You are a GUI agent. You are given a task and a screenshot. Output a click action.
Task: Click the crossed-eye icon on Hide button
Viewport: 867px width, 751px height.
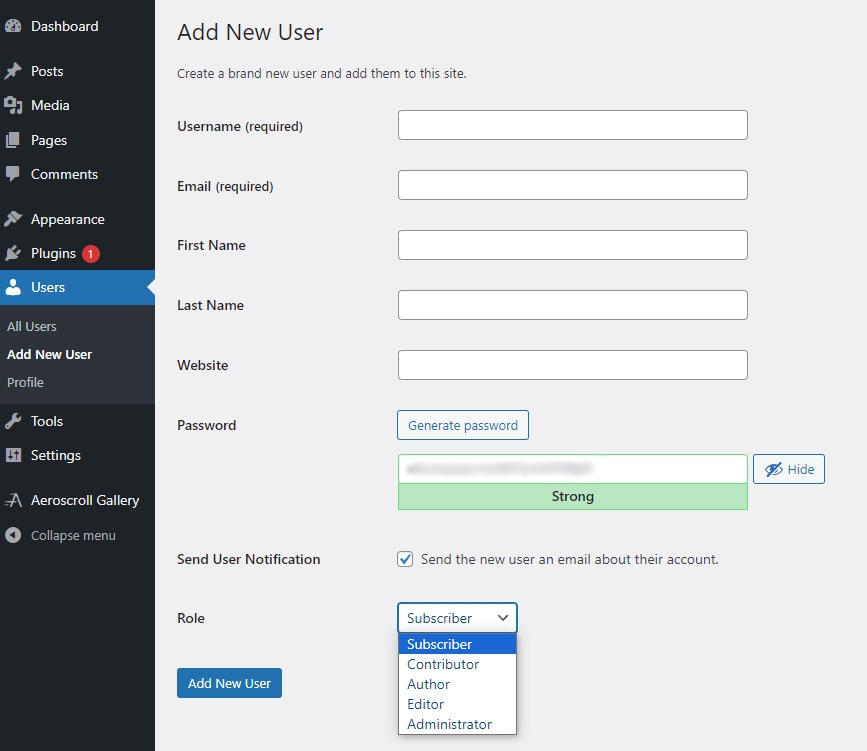(x=774, y=469)
